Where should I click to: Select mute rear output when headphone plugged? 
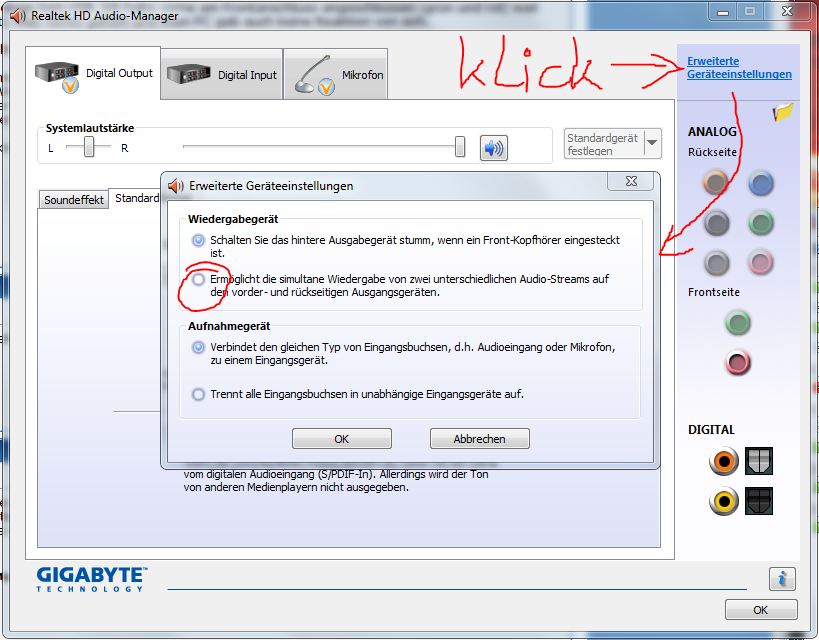[x=198, y=240]
